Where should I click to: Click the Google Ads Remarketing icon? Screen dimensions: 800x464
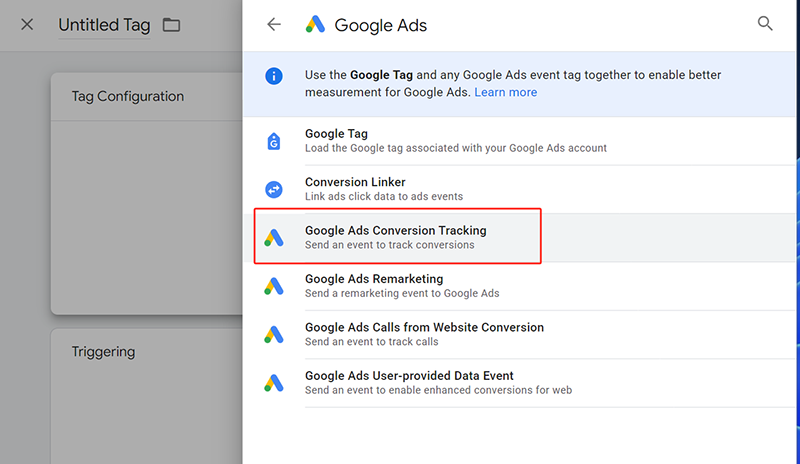[274, 286]
